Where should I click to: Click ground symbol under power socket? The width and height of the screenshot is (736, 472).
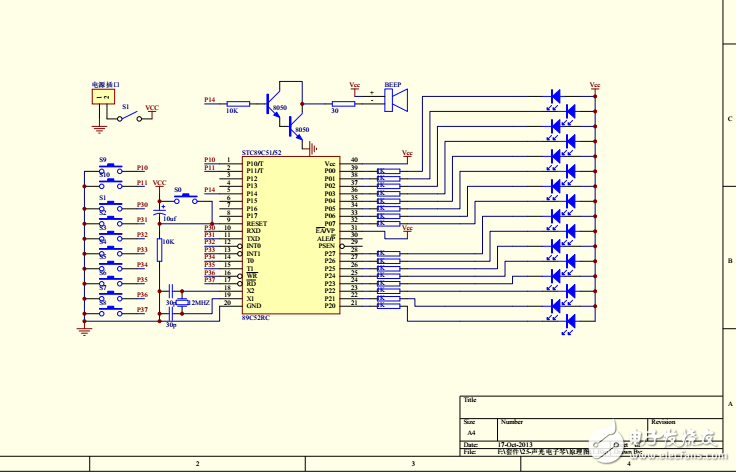coord(99,128)
